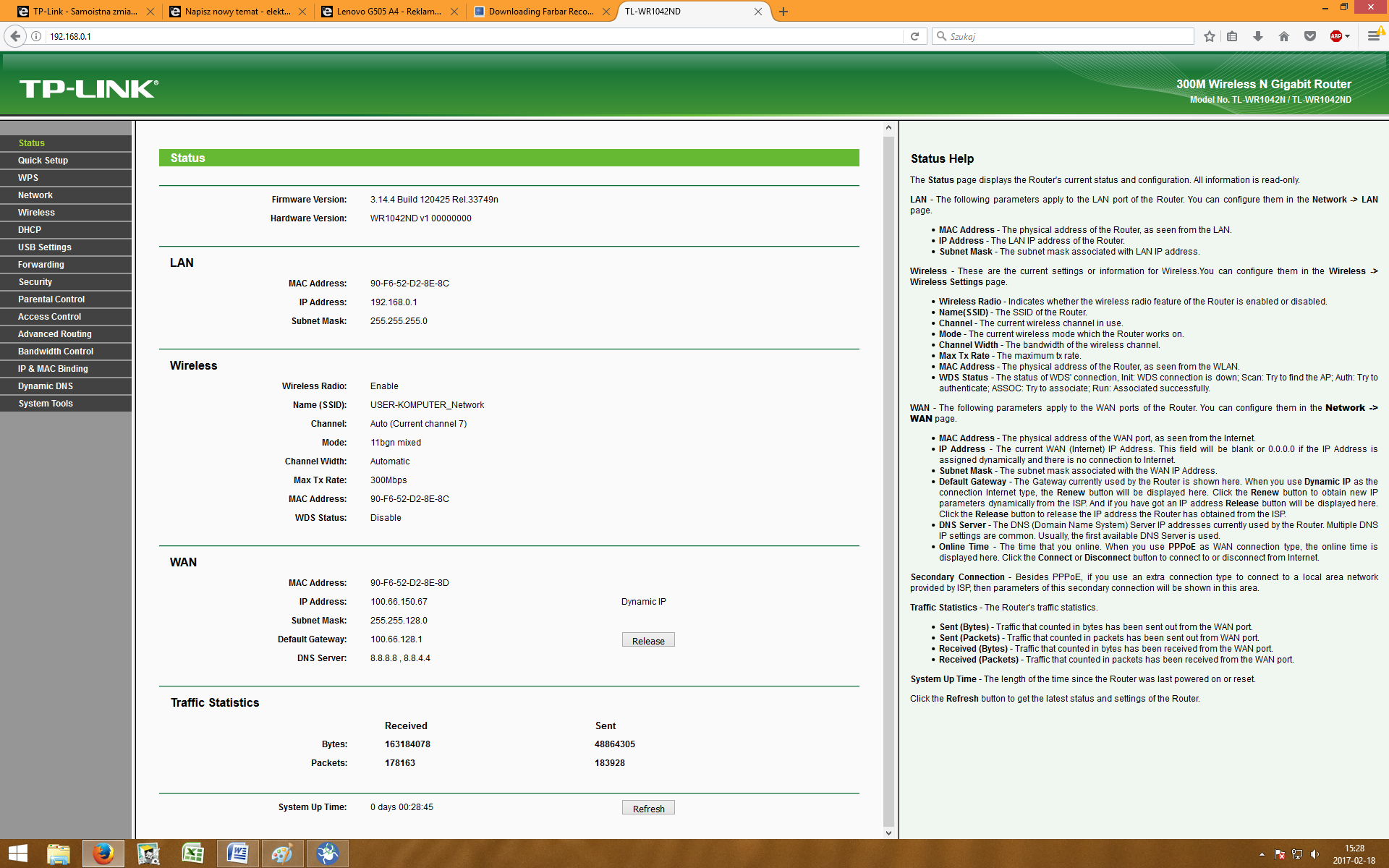Go to the Firefox home page icon
The image size is (1389, 868).
(1284, 36)
